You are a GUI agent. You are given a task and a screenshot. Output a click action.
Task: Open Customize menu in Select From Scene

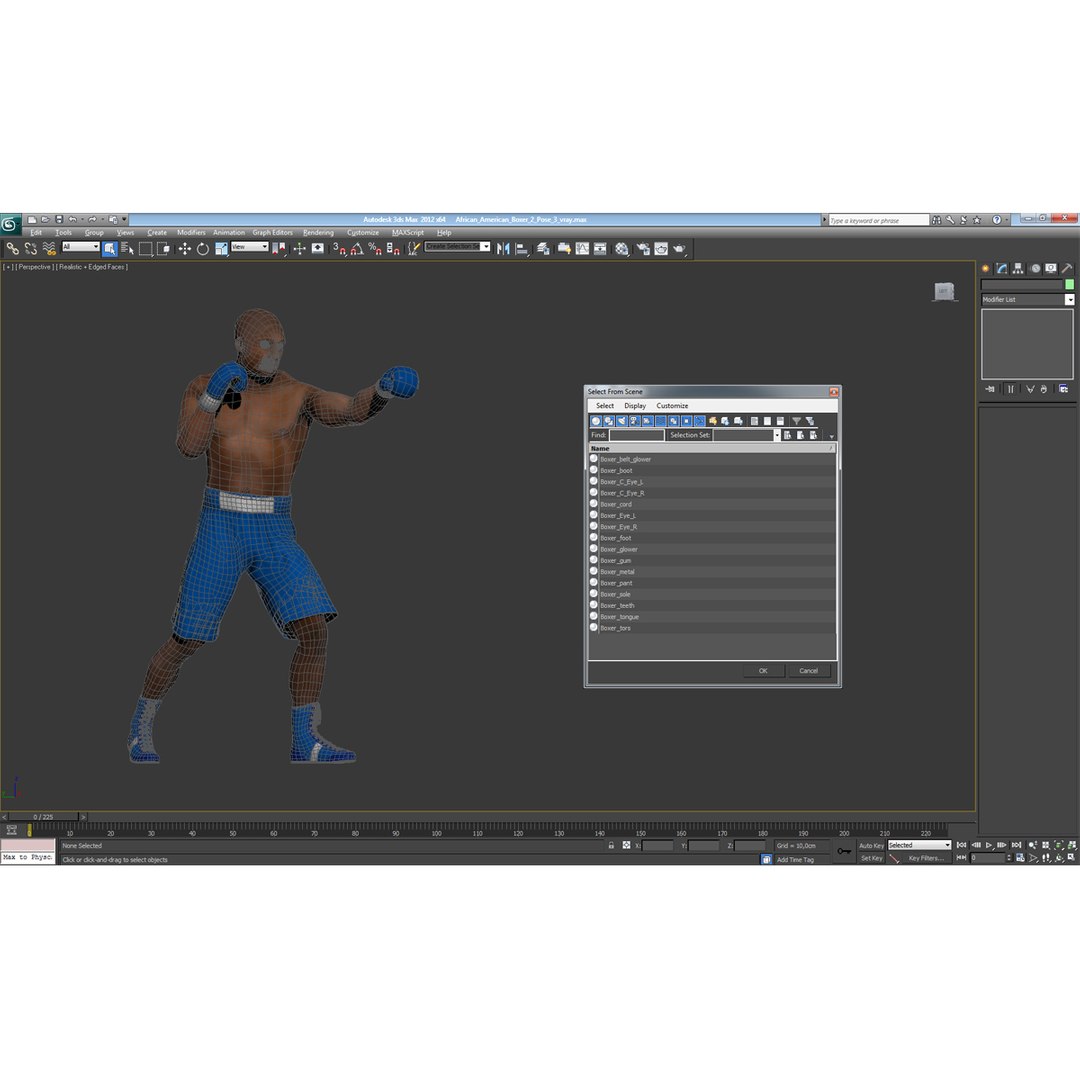pyautogui.click(x=672, y=406)
